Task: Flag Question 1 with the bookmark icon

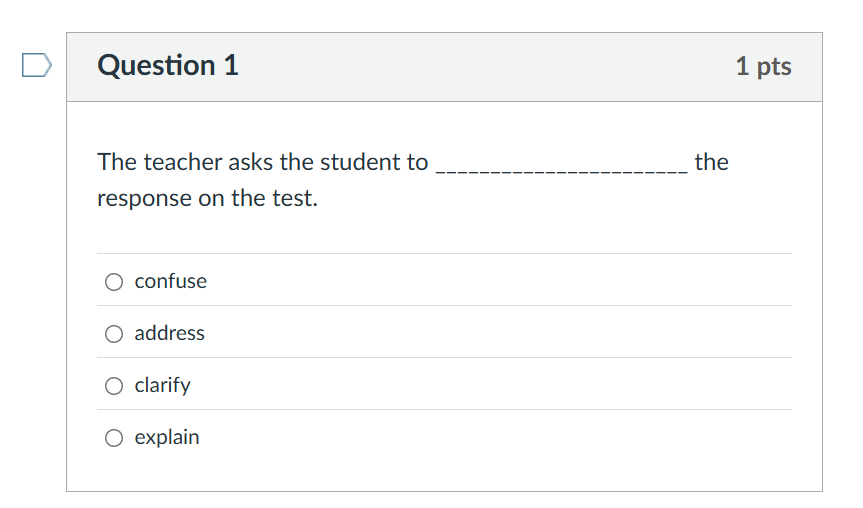Action: tap(36, 66)
